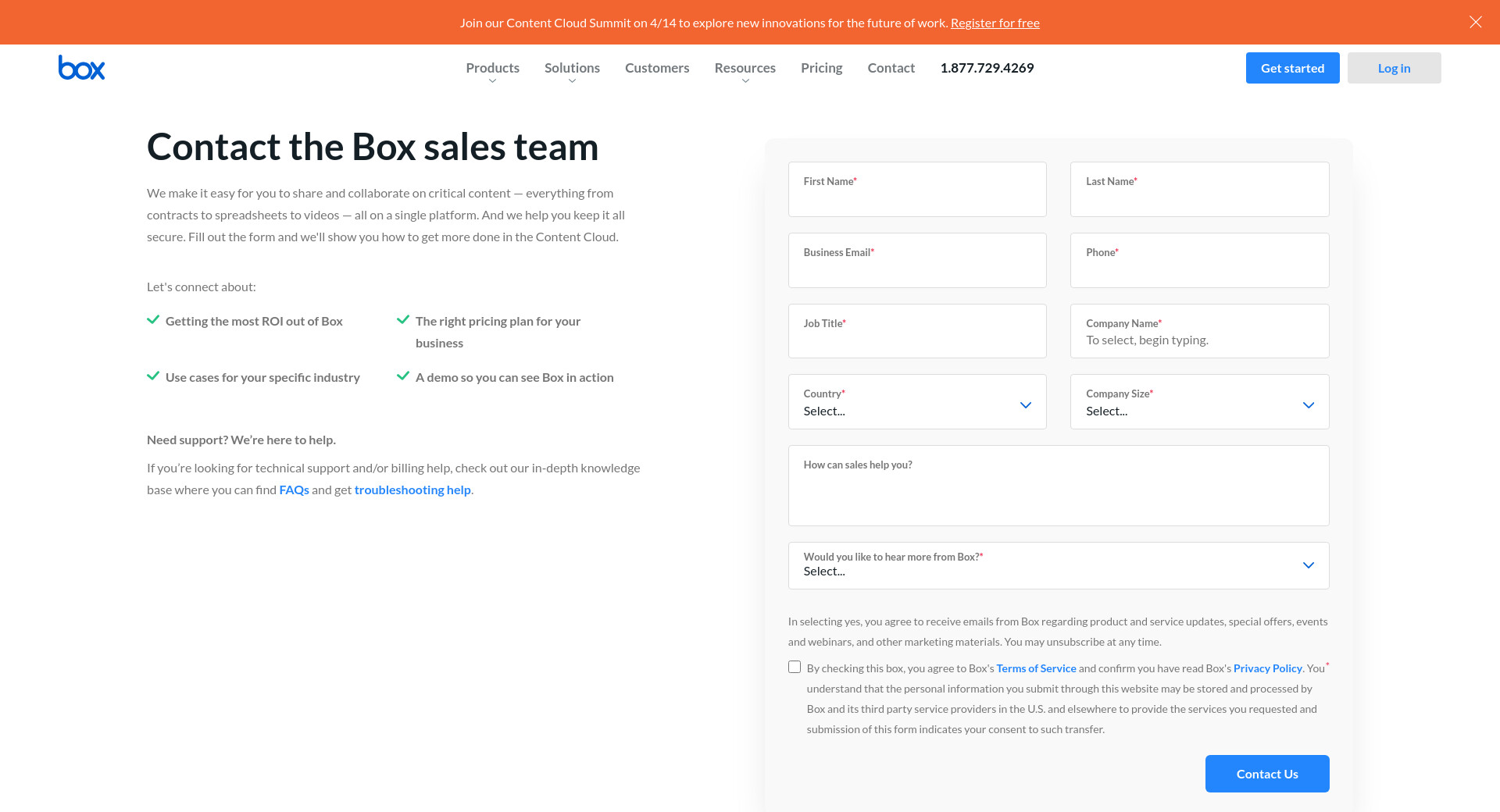Viewport: 1500px width, 812px height.
Task: Follow the Register for free link
Action: coord(995,23)
